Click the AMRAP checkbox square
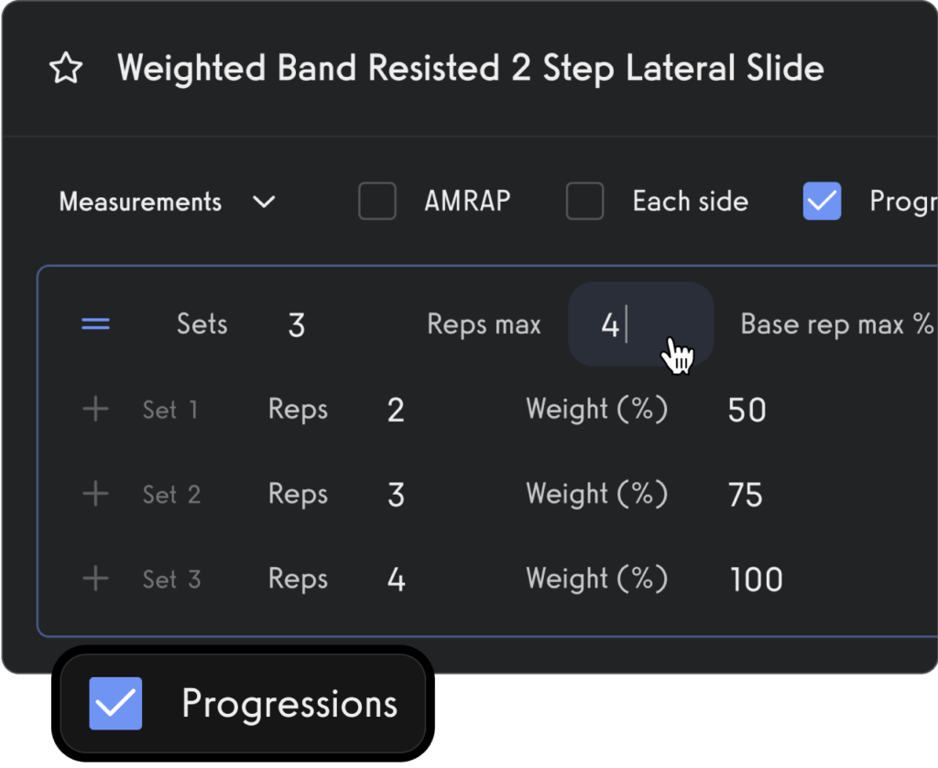 [377, 201]
